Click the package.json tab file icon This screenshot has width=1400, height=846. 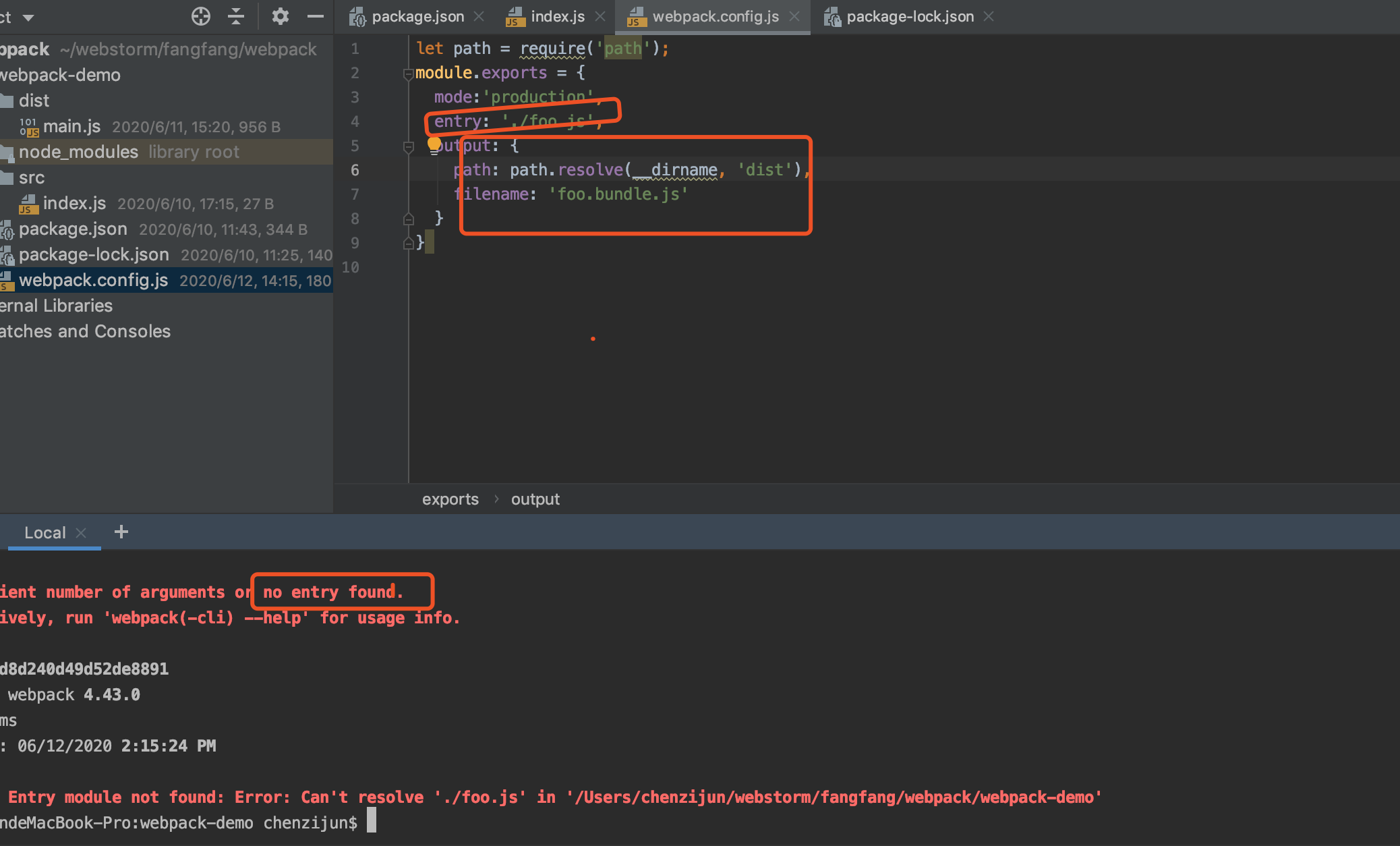pos(357,17)
